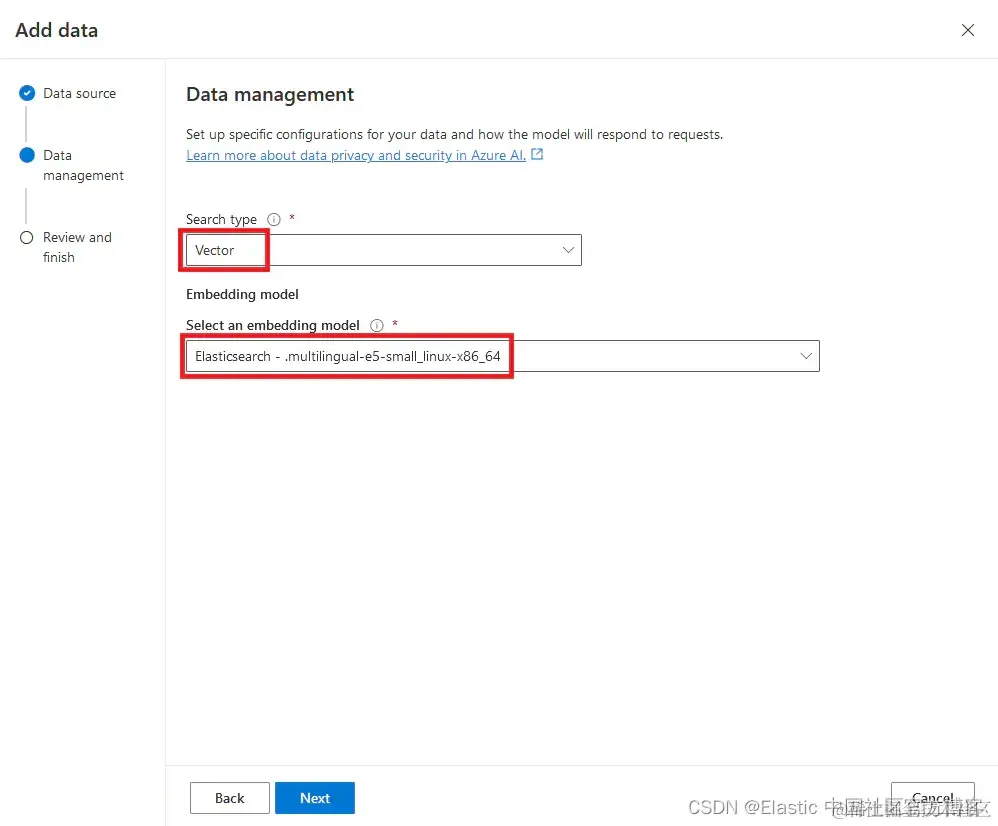Select the Data management step circle

27,155
